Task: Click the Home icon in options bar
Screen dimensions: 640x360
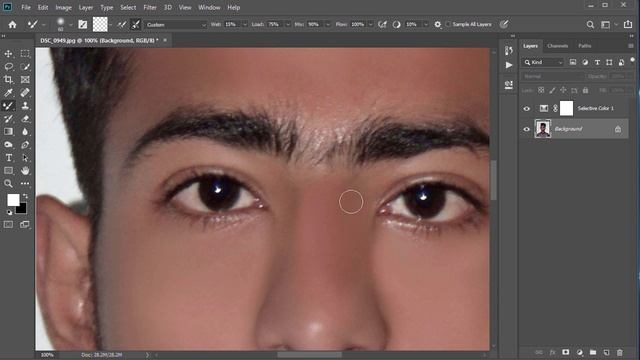Action: pyautogui.click(x=12, y=24)
